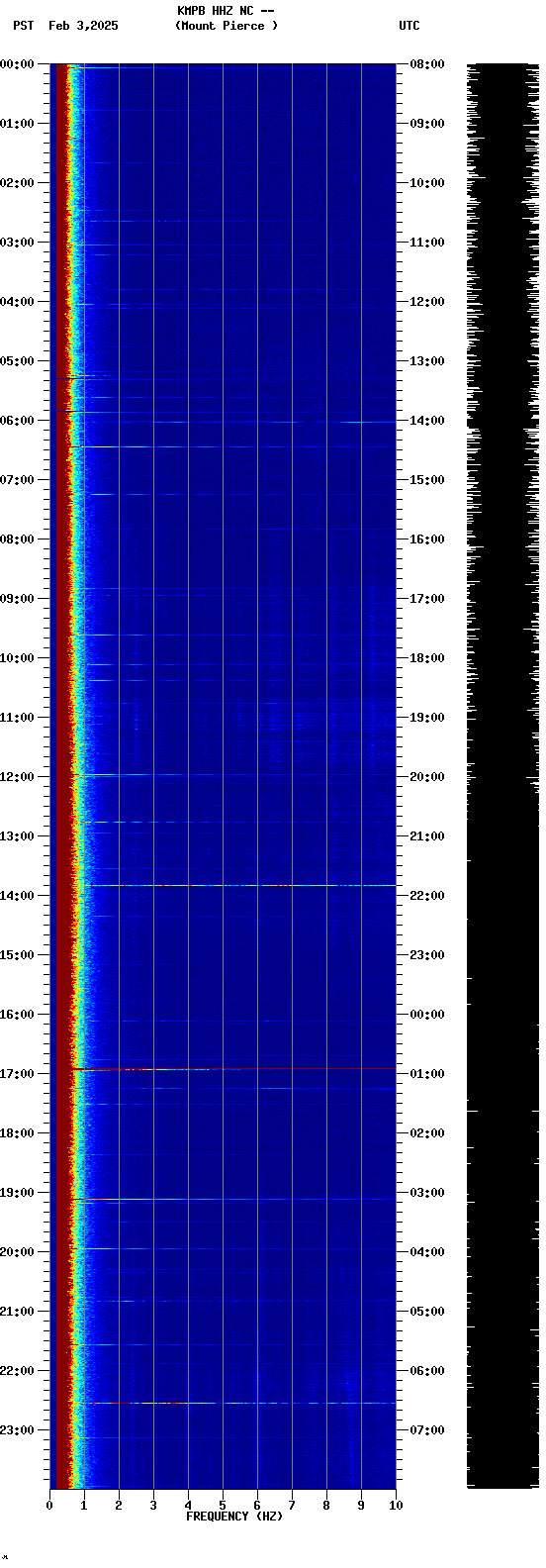Image resolution: width=546 pixels, height=1568 pixels.
Task: Click the "FREQUENCY (HZ)" axis label
Action: click(234, 1517)
